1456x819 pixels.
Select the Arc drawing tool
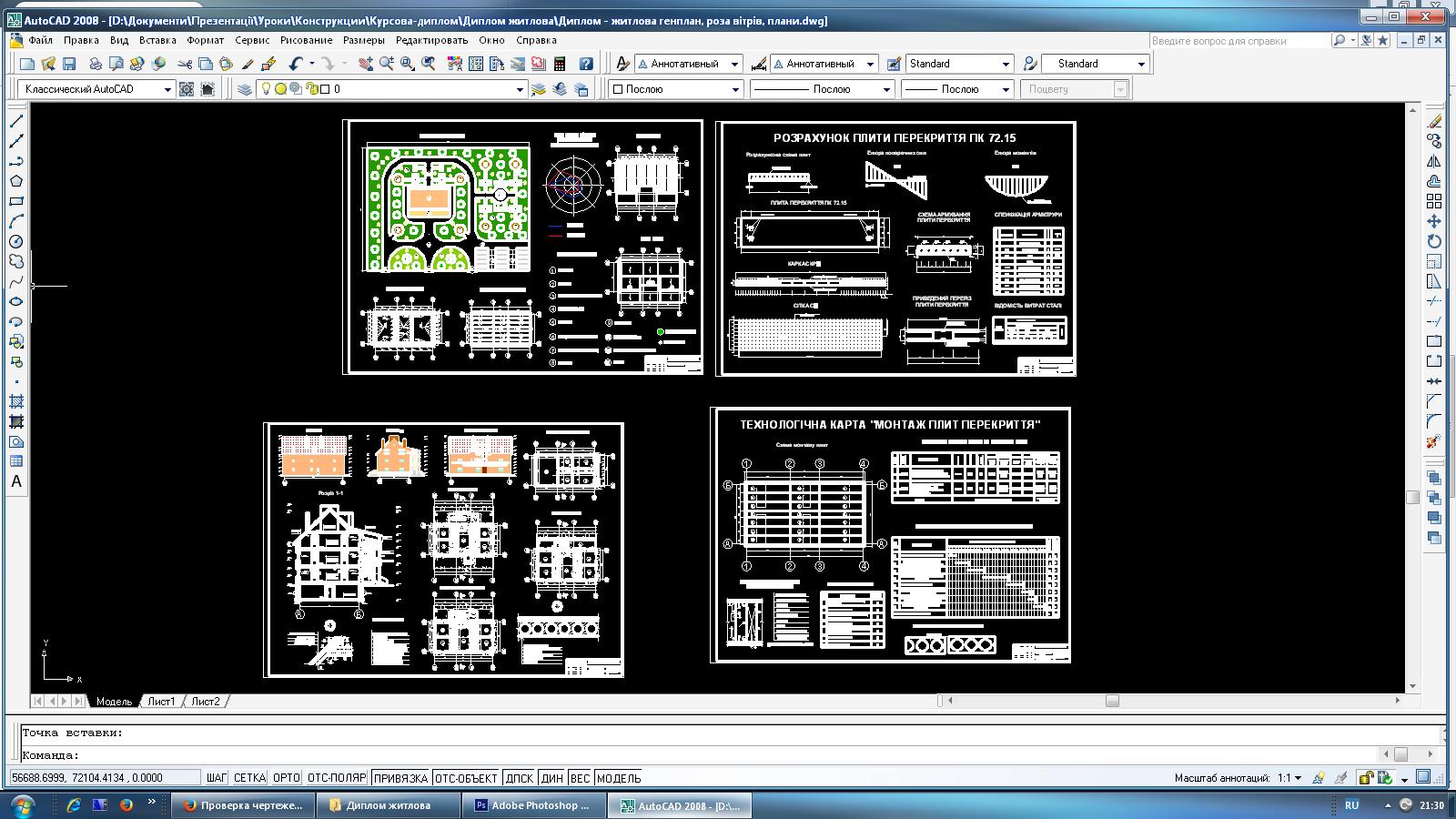(16, 222)
